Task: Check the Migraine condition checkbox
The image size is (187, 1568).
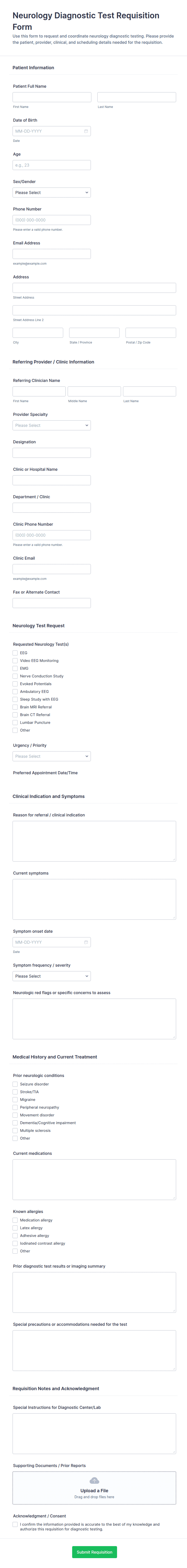Action: pyautogui.click(x=15, y=1099)
